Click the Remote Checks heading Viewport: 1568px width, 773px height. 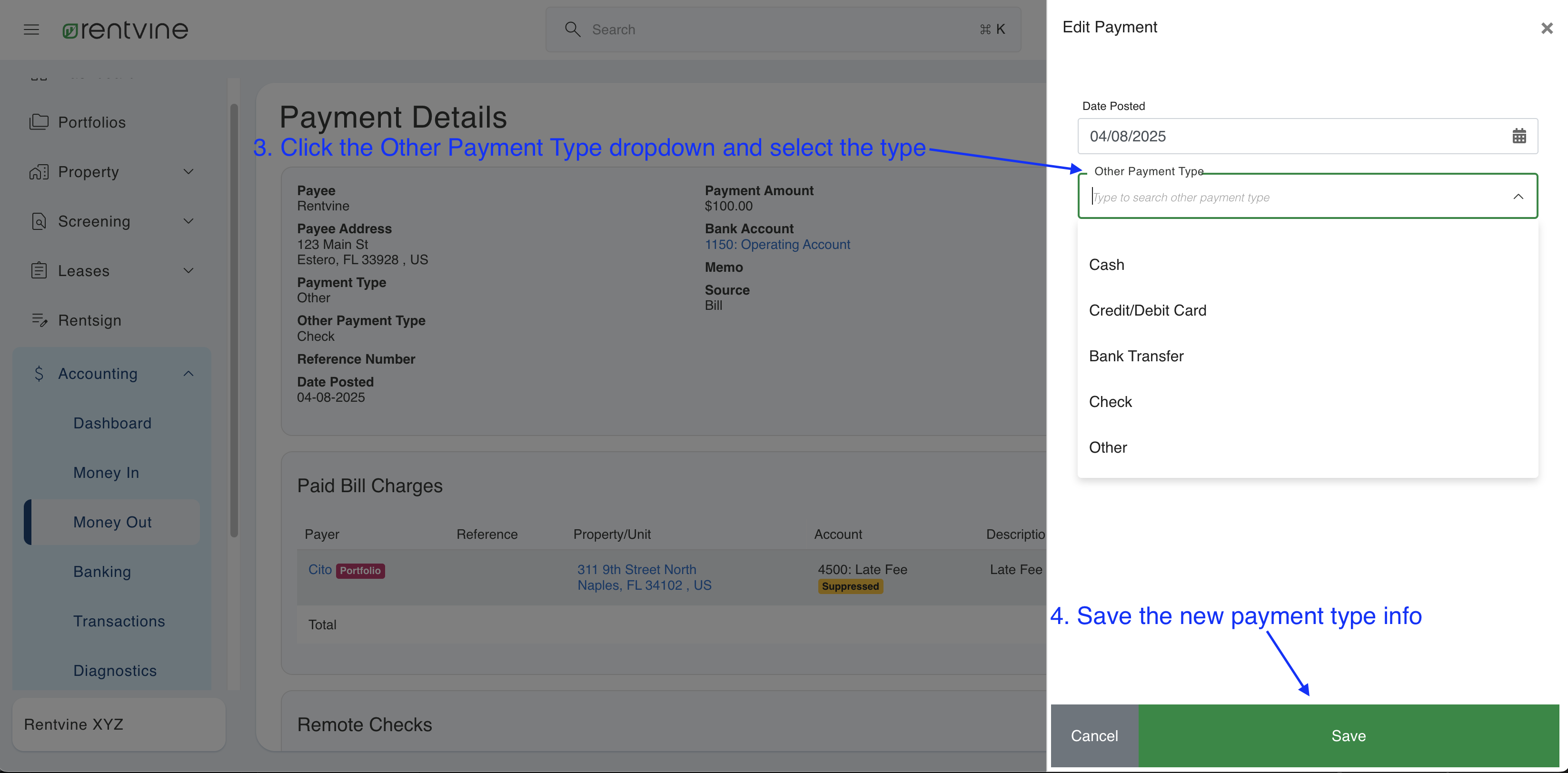[x=364, y=724]
